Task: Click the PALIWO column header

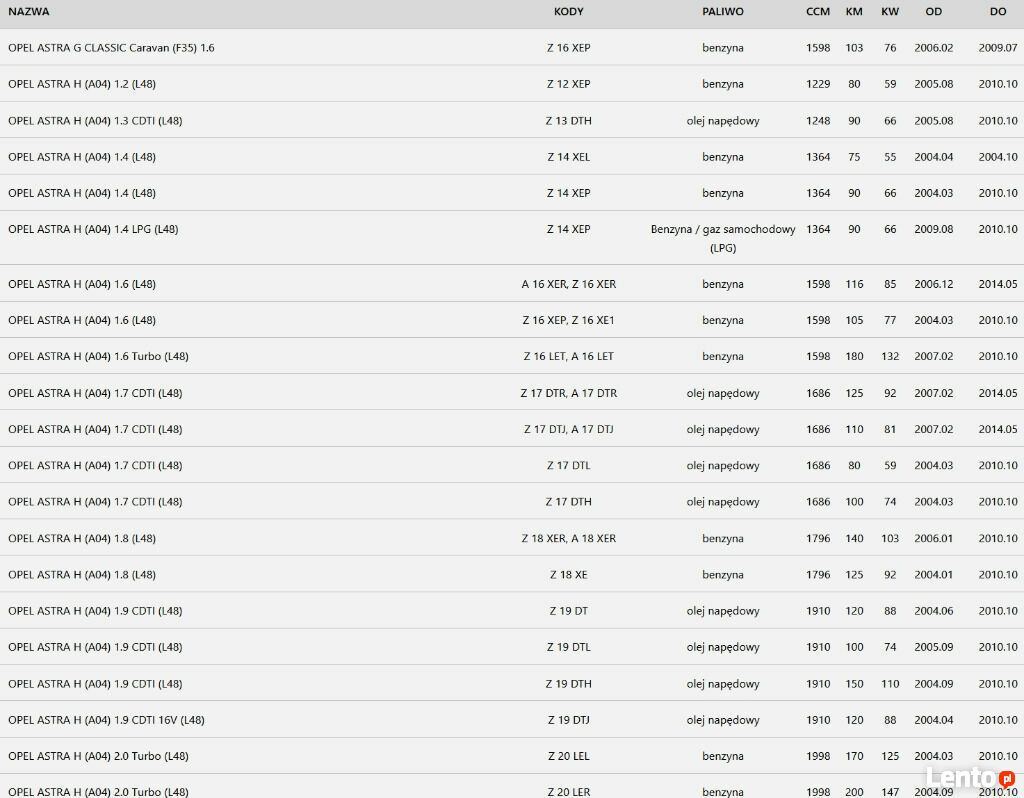Action: coord(722,12)
